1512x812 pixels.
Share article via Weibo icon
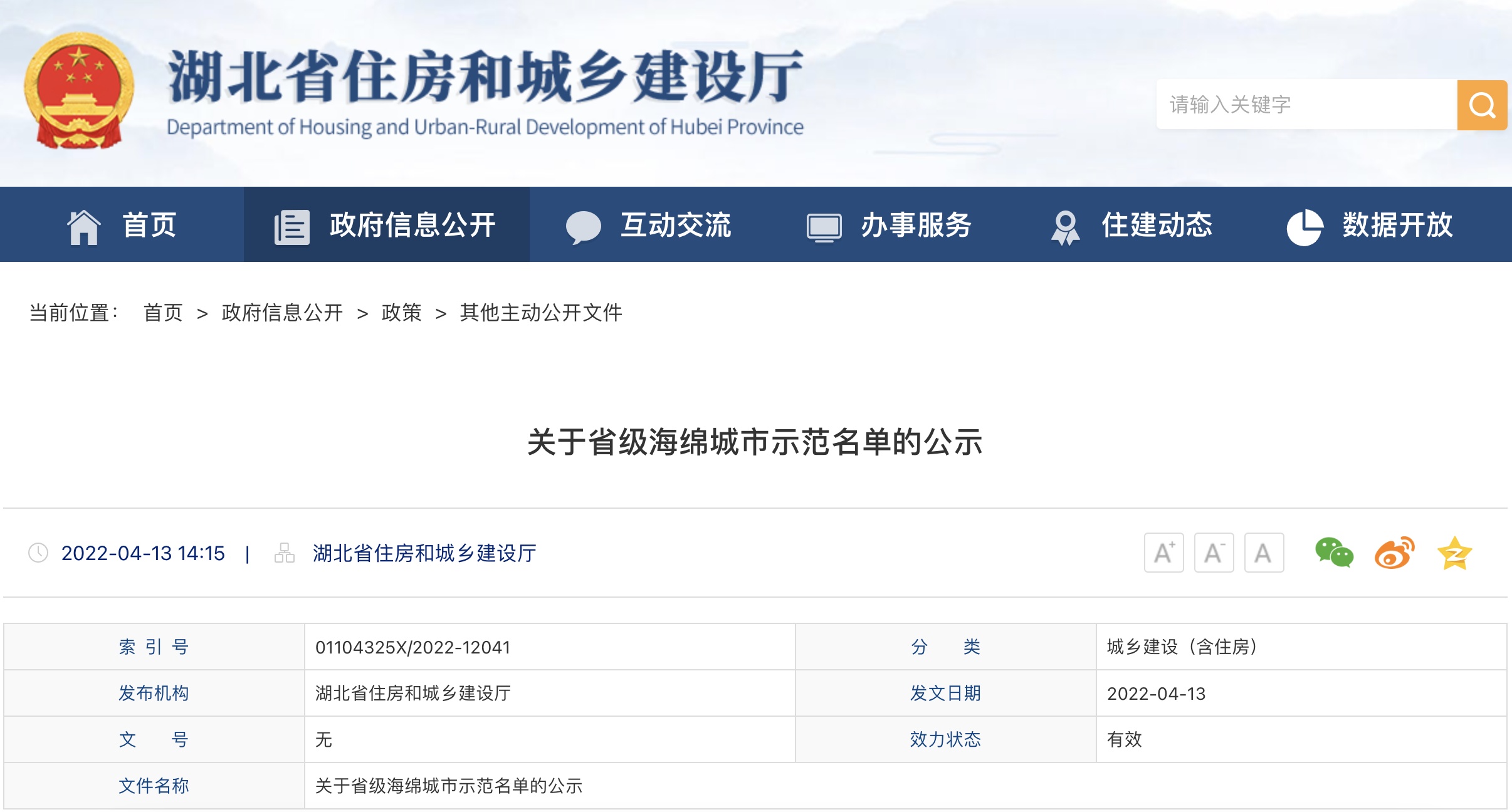pyautogui.click(x=1394, y=553)
